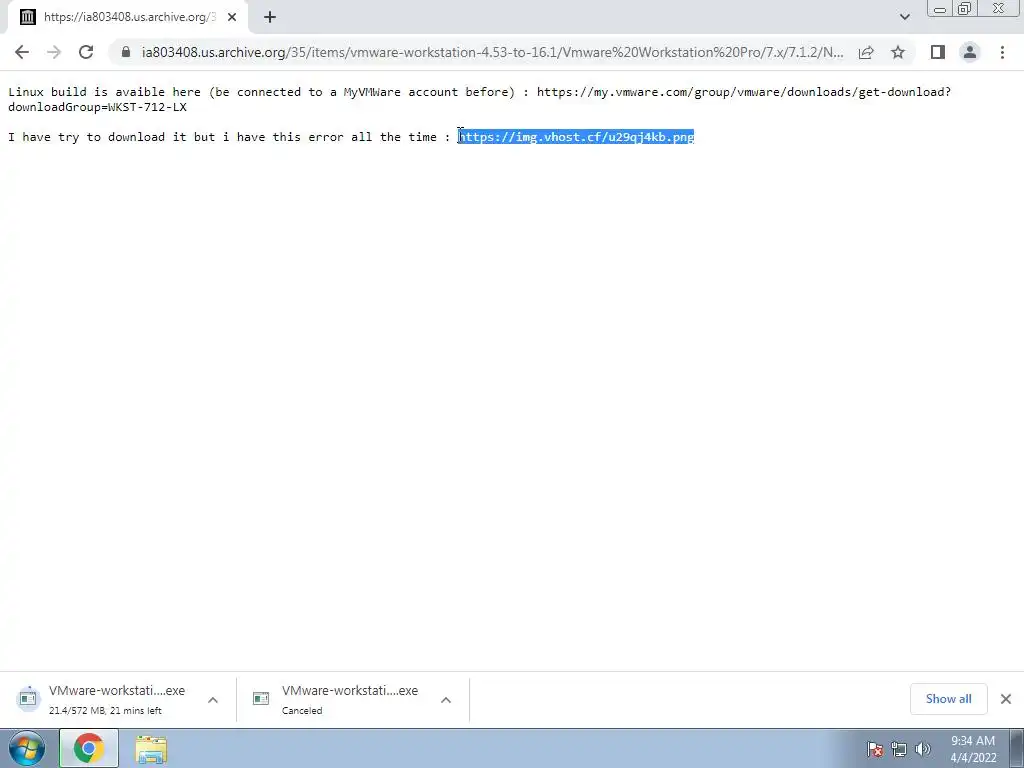Click Show all downloads

948,699
